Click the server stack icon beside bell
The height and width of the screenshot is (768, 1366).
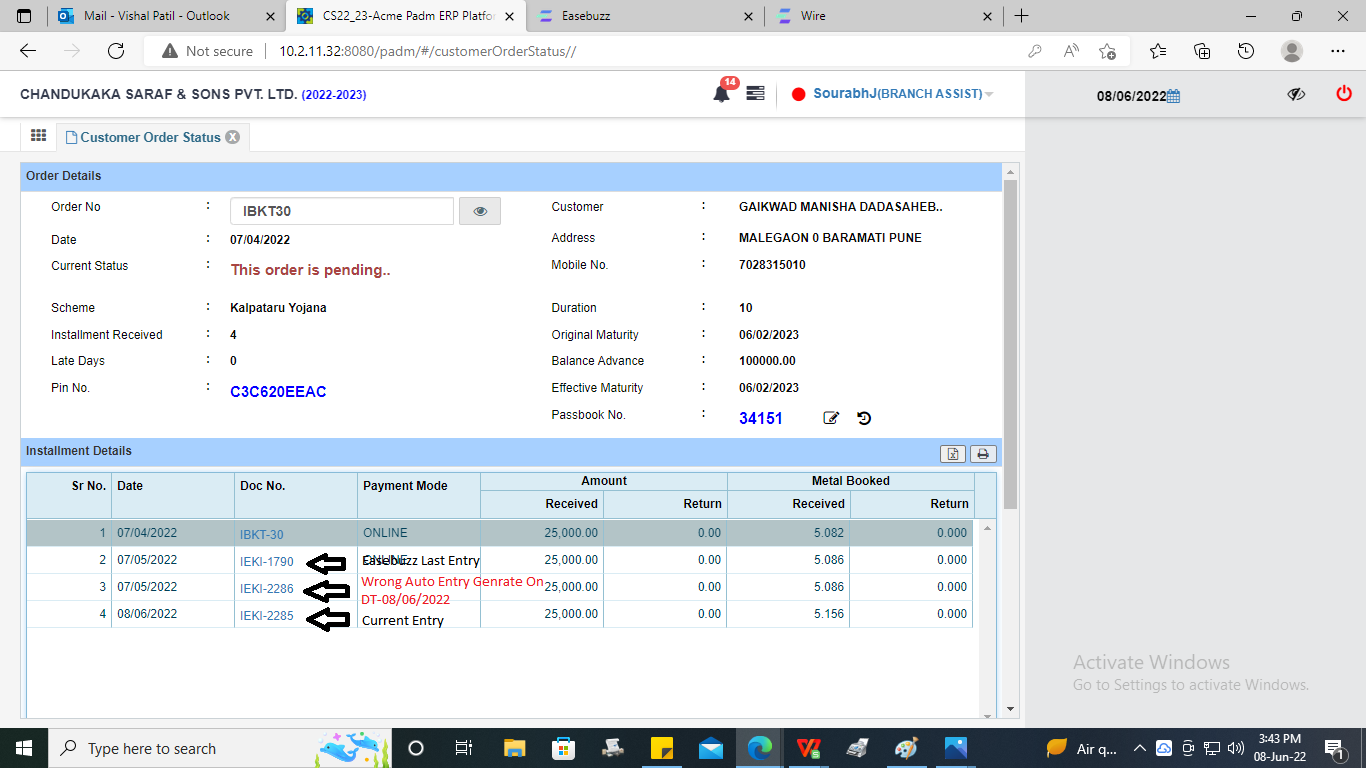(x=755, y=93)
